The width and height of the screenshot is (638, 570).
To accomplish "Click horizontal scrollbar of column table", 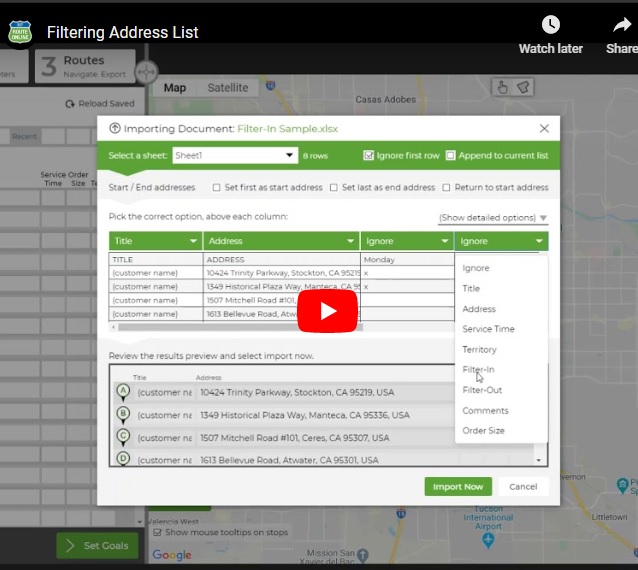I will coord(240,327).
